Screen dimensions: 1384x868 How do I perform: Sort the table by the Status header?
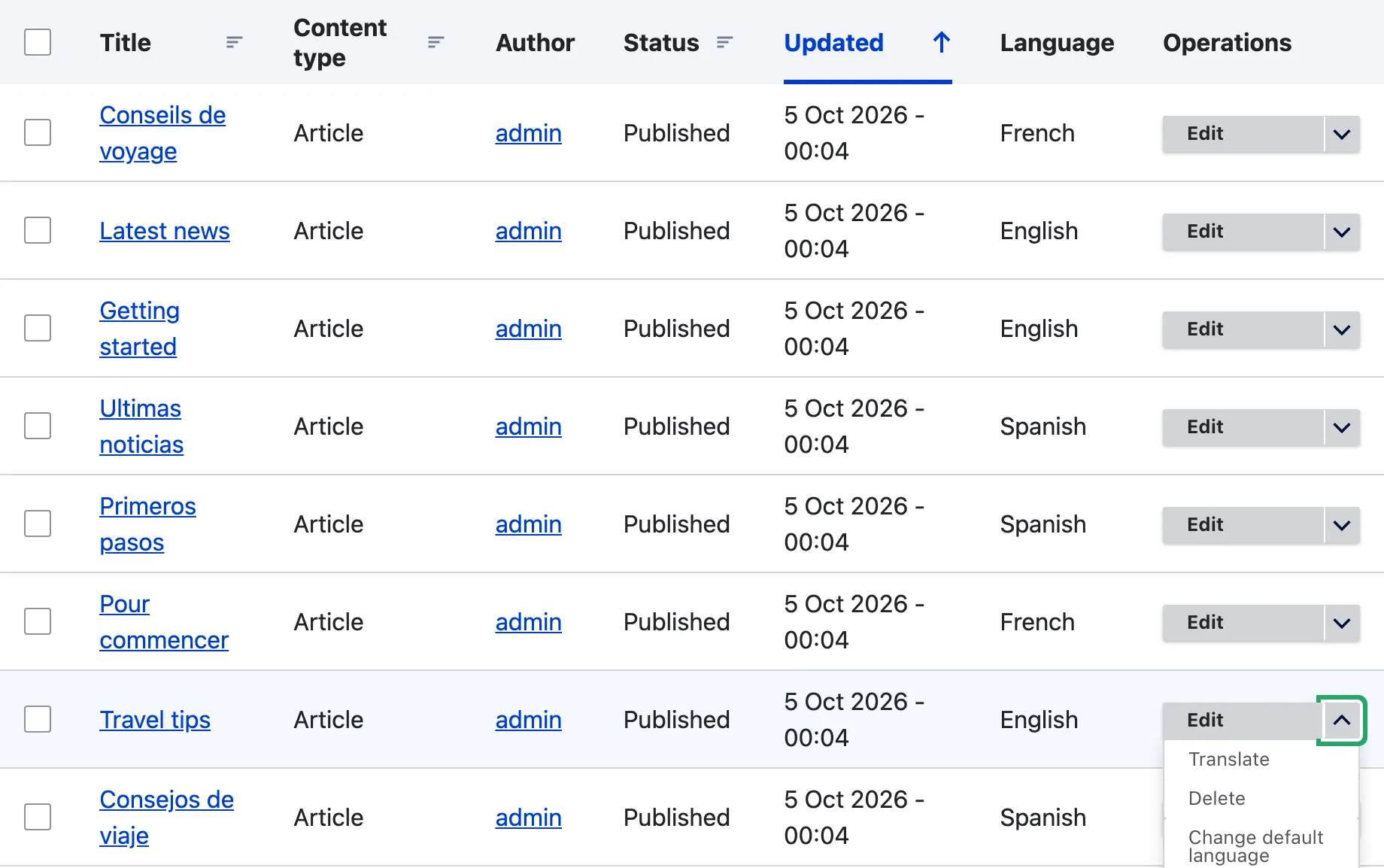coord(661,43)
